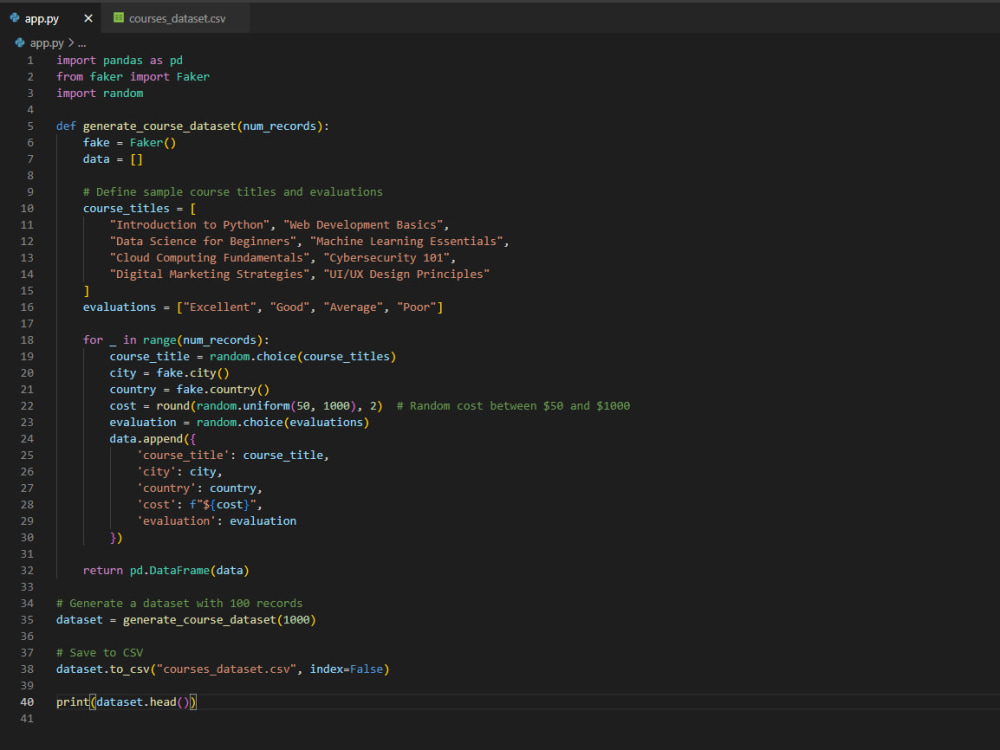Click the string "Cybersecurity 101"

click(387, 258)
